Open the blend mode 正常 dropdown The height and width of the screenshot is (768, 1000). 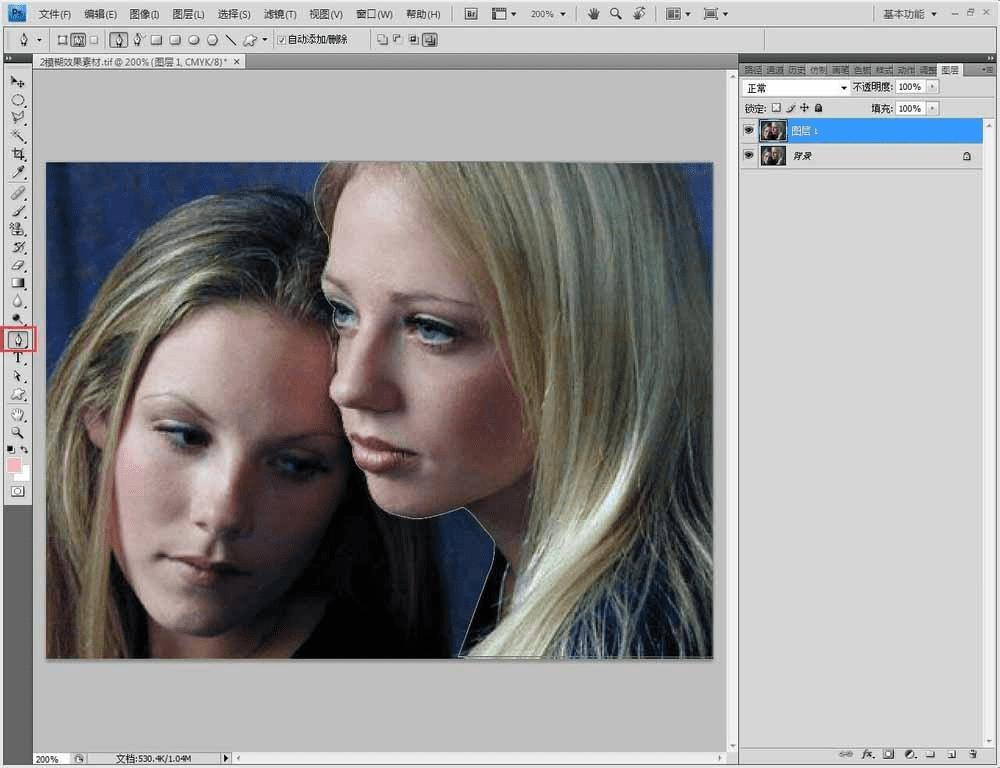coord(796,87)
